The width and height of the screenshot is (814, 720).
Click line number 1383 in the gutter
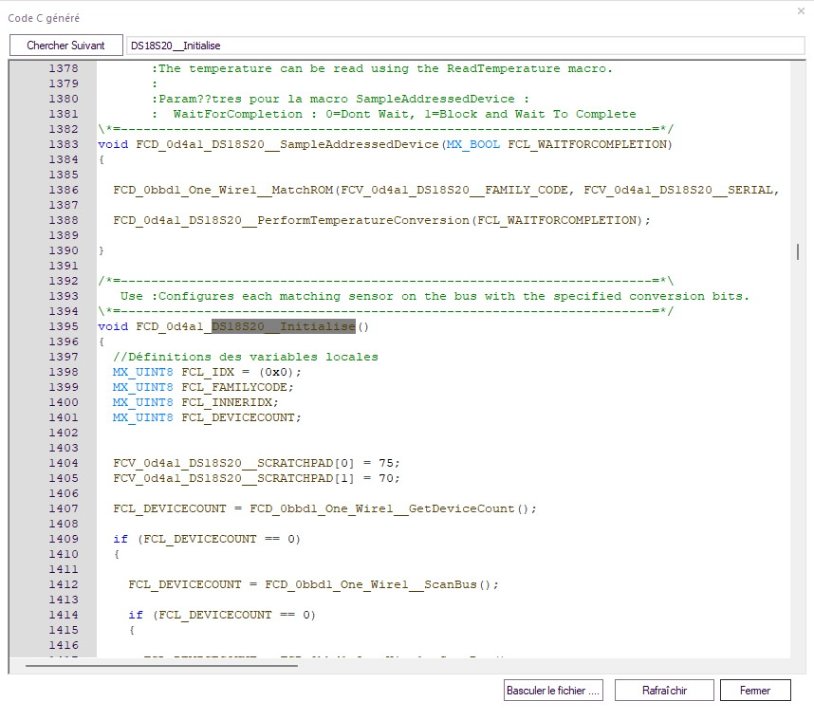tap(62, 144)
